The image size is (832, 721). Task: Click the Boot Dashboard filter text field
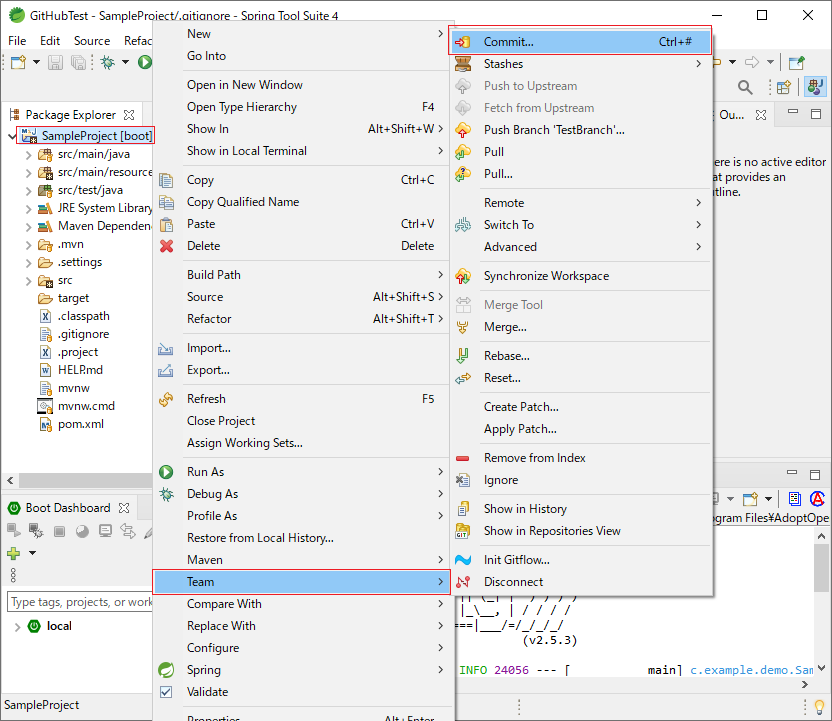(75, 601)
